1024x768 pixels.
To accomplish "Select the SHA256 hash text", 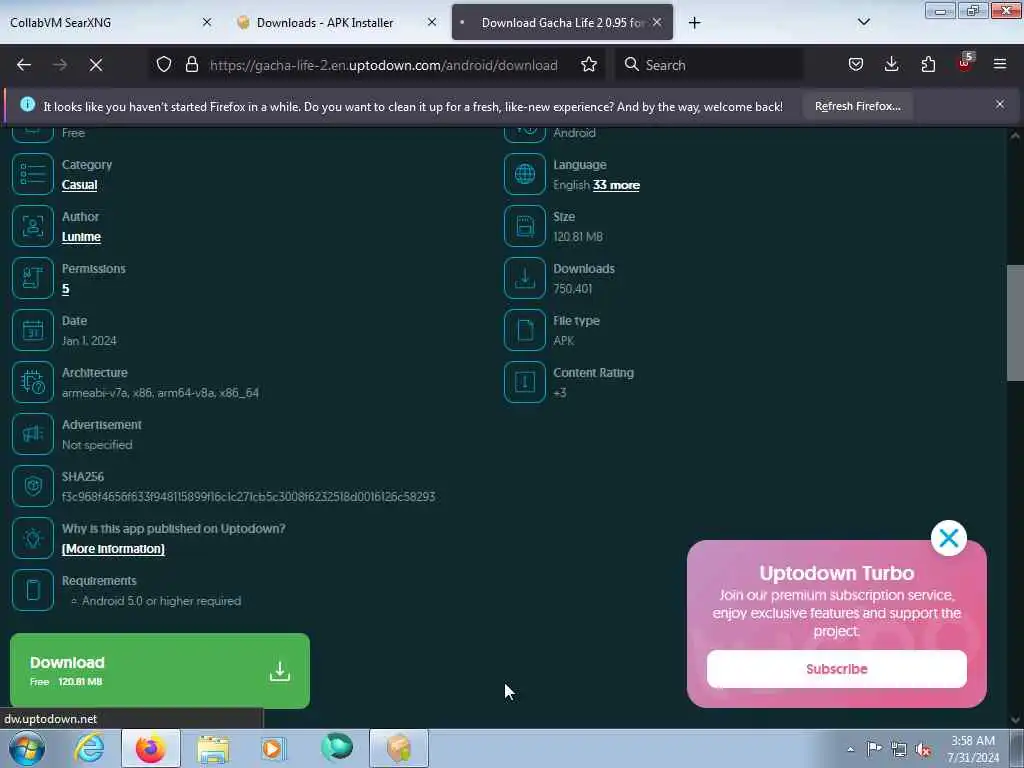I will [x=248, y=496].
